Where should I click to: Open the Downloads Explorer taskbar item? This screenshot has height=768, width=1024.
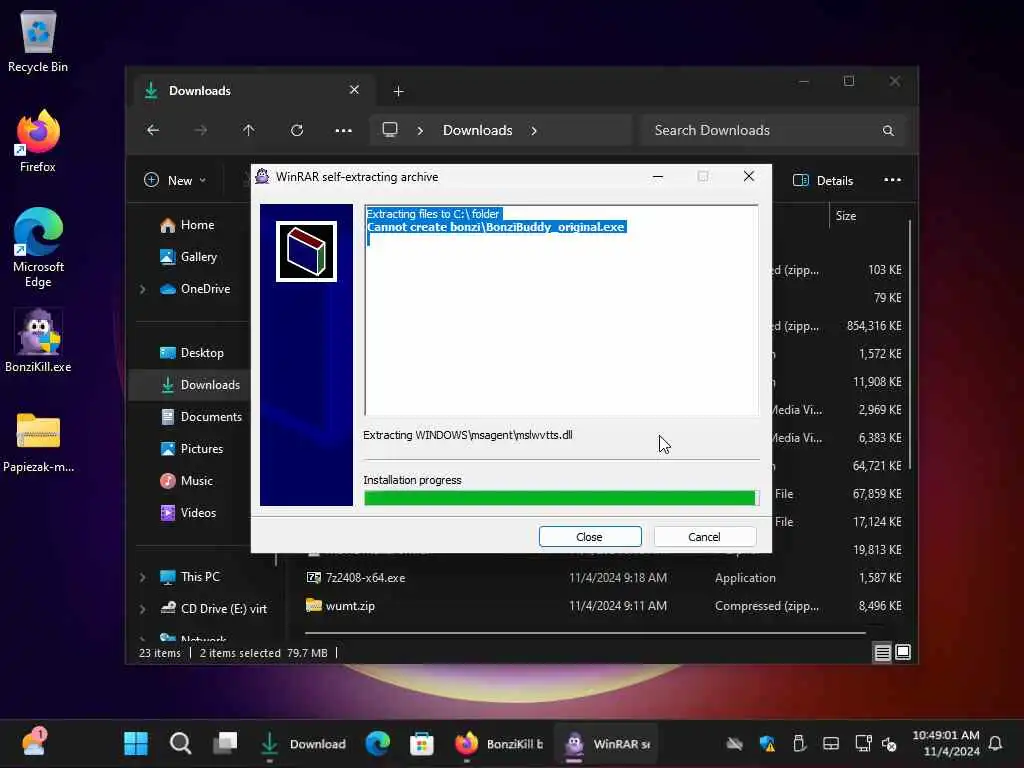(304, 743)
